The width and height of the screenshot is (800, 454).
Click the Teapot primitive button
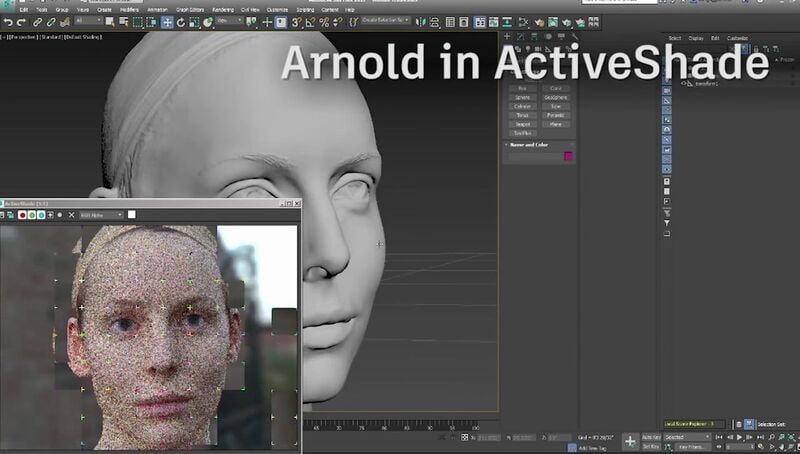pyautogui.click(x=522, y=124)
